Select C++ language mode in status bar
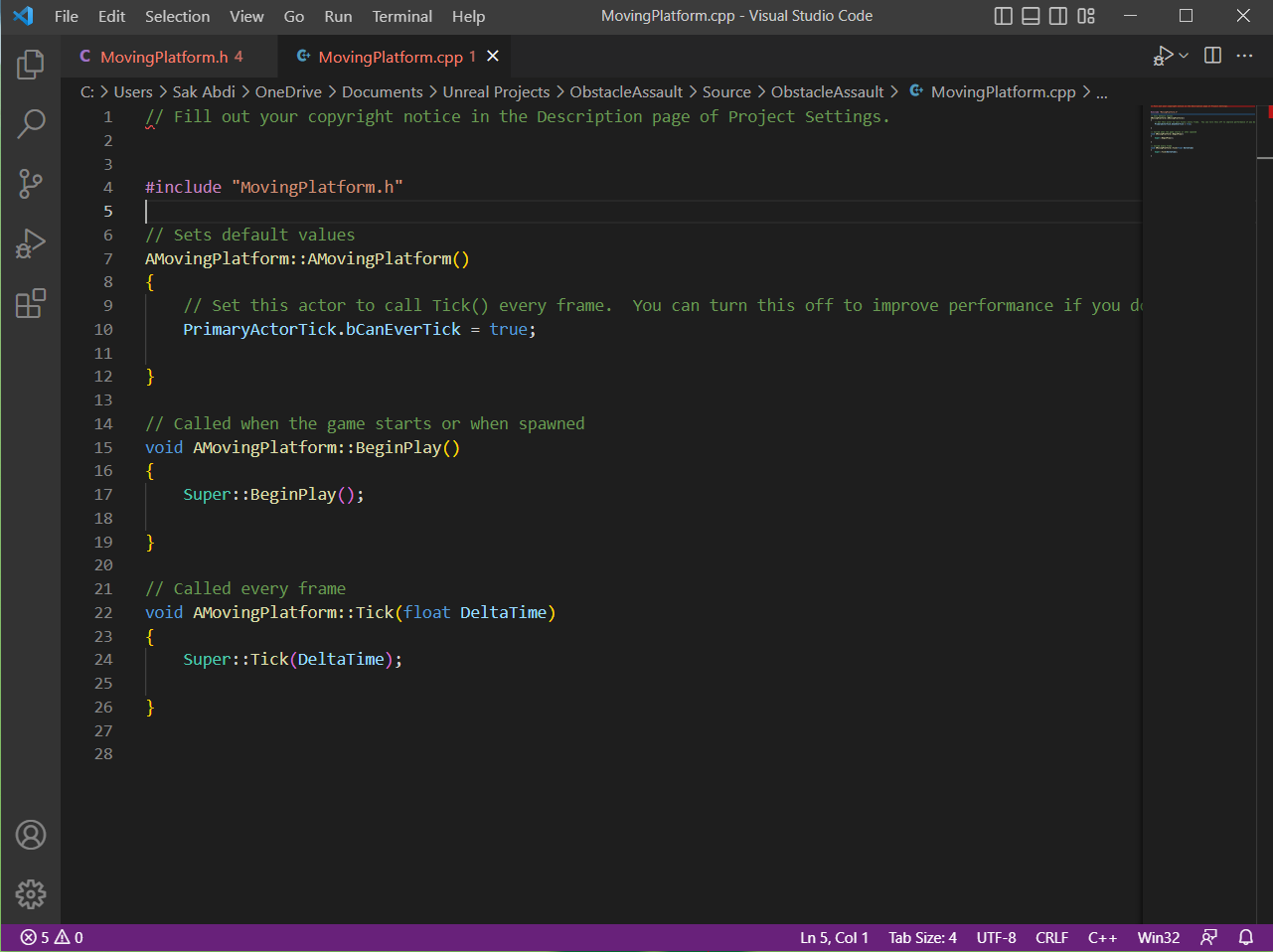The image size is (1273, 952). (1102, 937)
